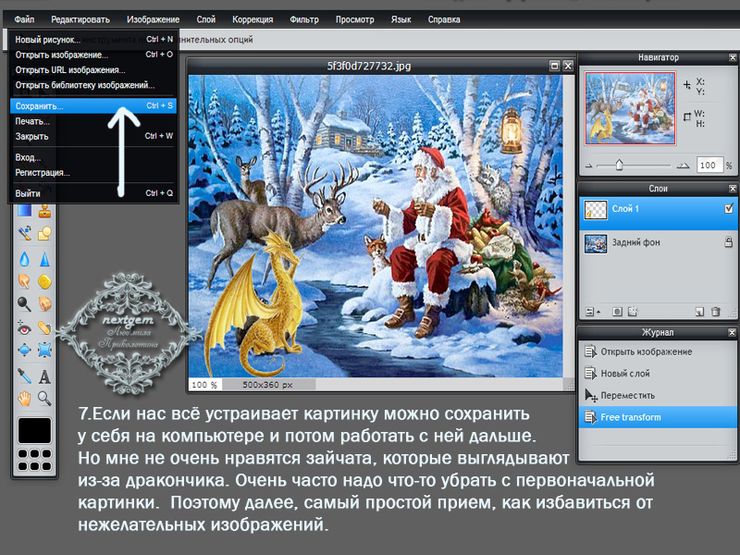
Task: Choose Открыть изображение in File menu
Action: (x=93, y=55)
